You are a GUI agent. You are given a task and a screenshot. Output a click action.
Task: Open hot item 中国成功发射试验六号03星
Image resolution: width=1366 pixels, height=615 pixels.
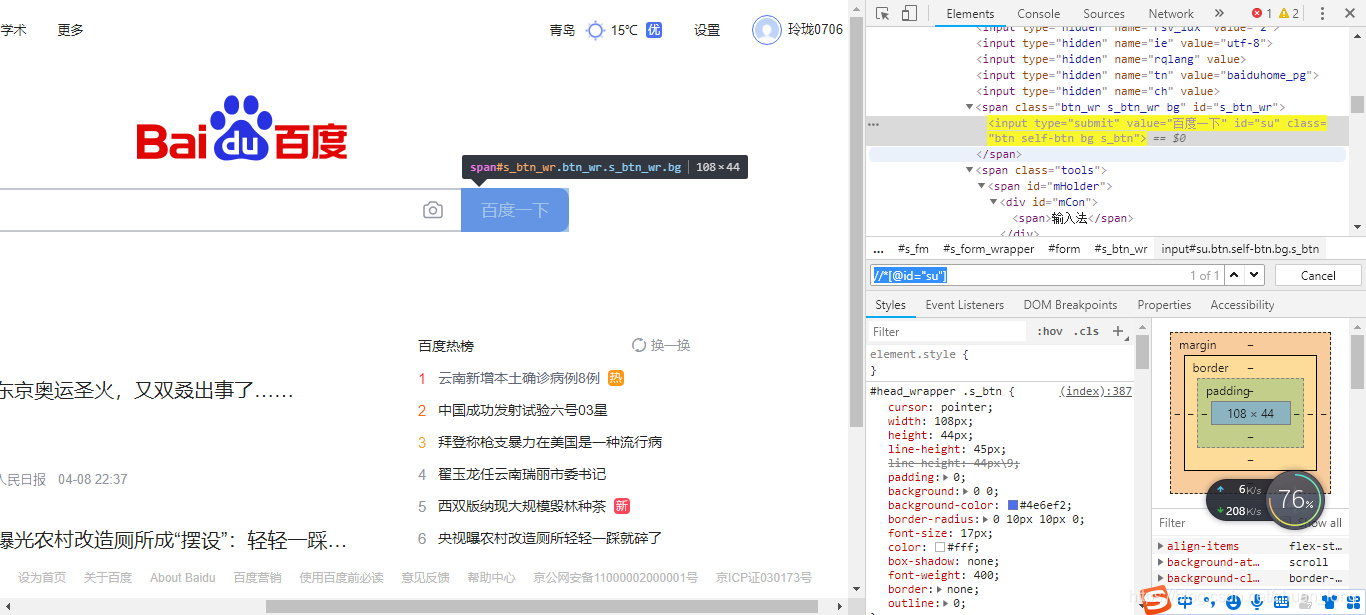(x=523, y=410)
